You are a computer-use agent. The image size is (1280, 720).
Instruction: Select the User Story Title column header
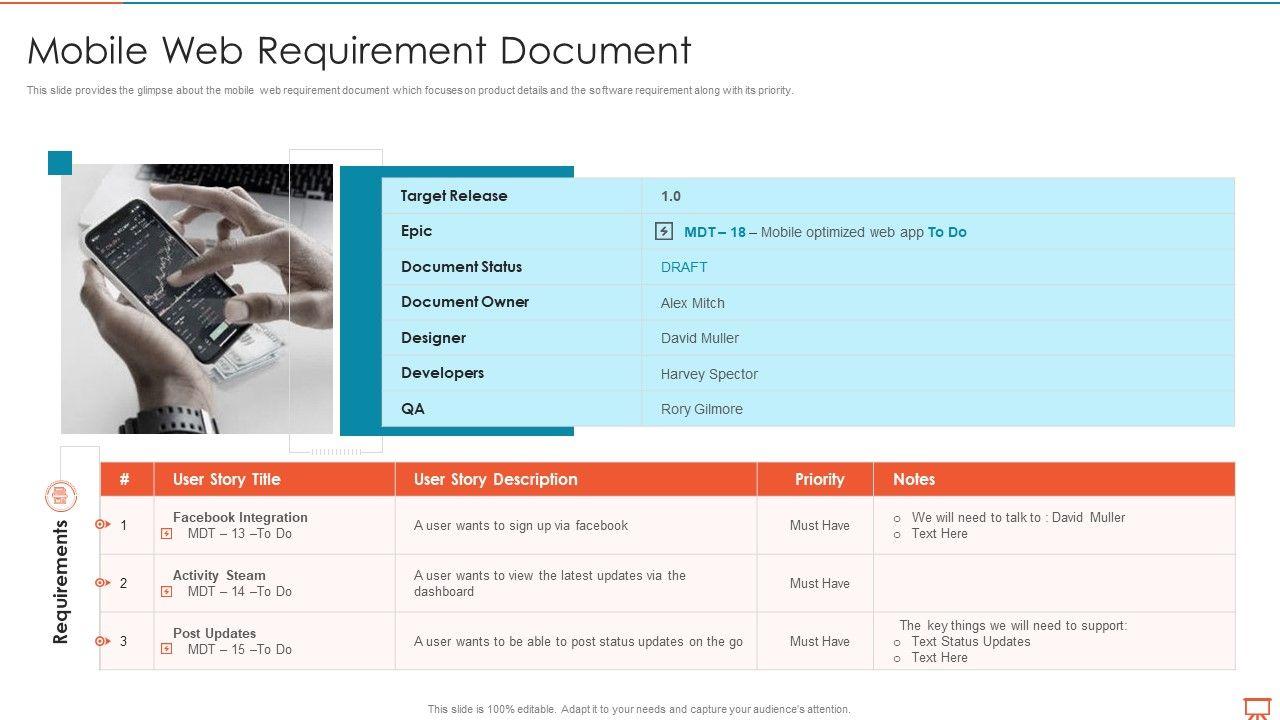(x=226, y=479)
